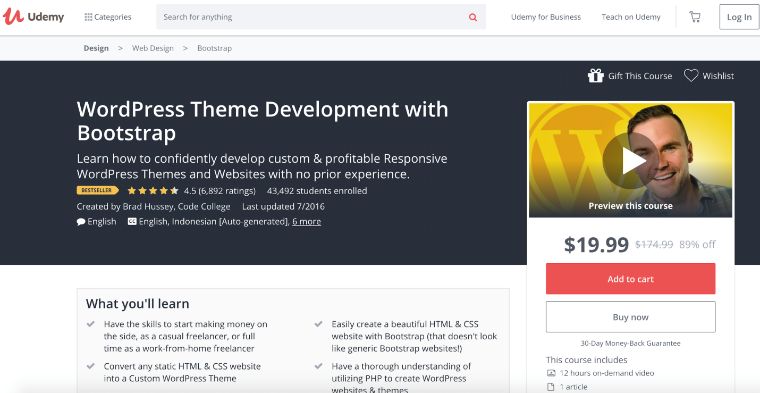Click checkmark beside 'Convert any static HTML'
The height and width of the screenshot is (393, 760).
pyautogui.click(x=90, y=366)
